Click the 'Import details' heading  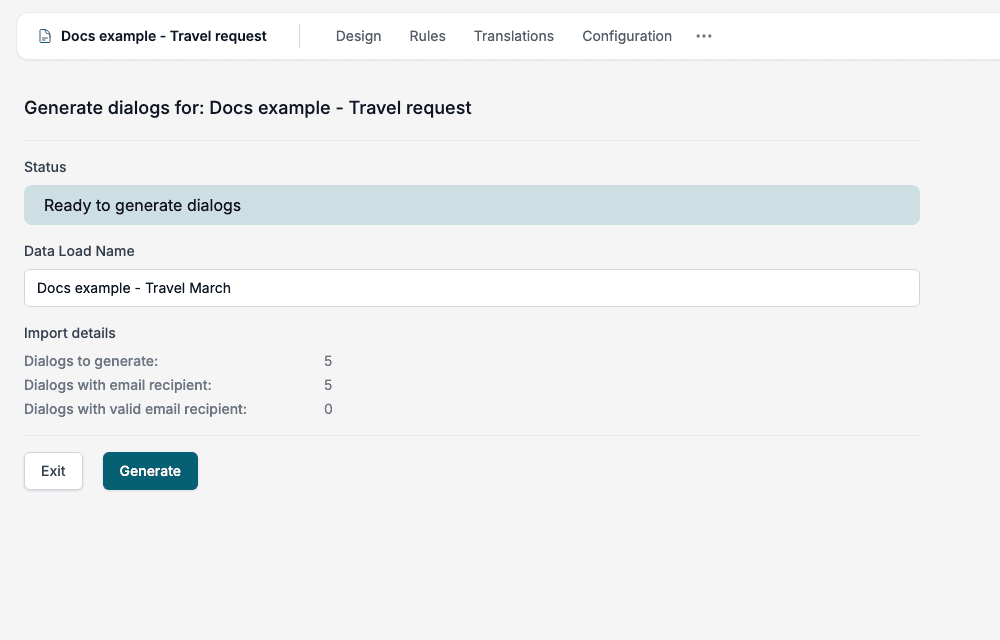click(70, 333)
